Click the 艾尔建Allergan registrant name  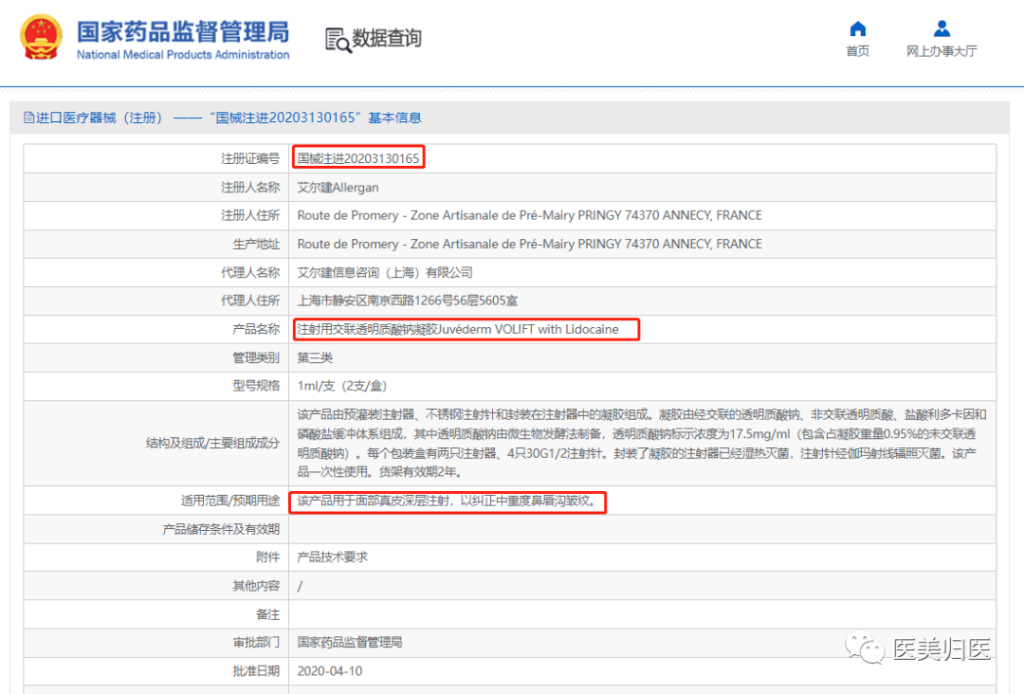click(338, 187)
